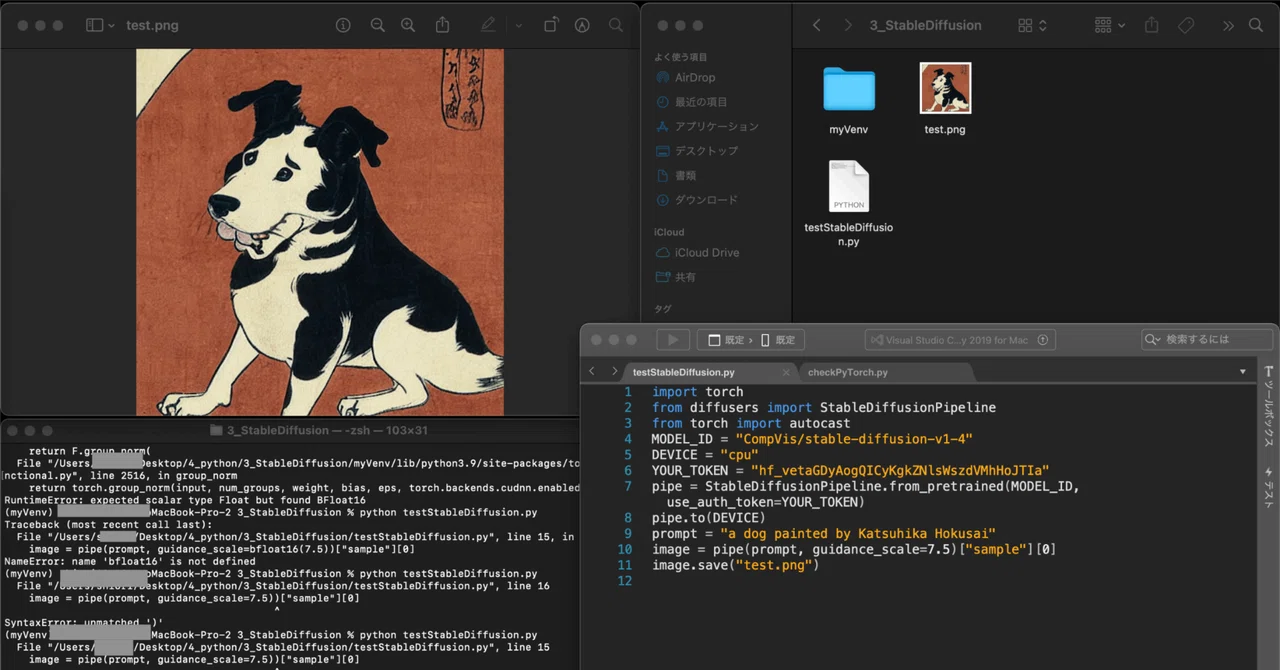Show more Finder toolbar items
Screen dimensions: 1280x670
tap(1228, 25)
